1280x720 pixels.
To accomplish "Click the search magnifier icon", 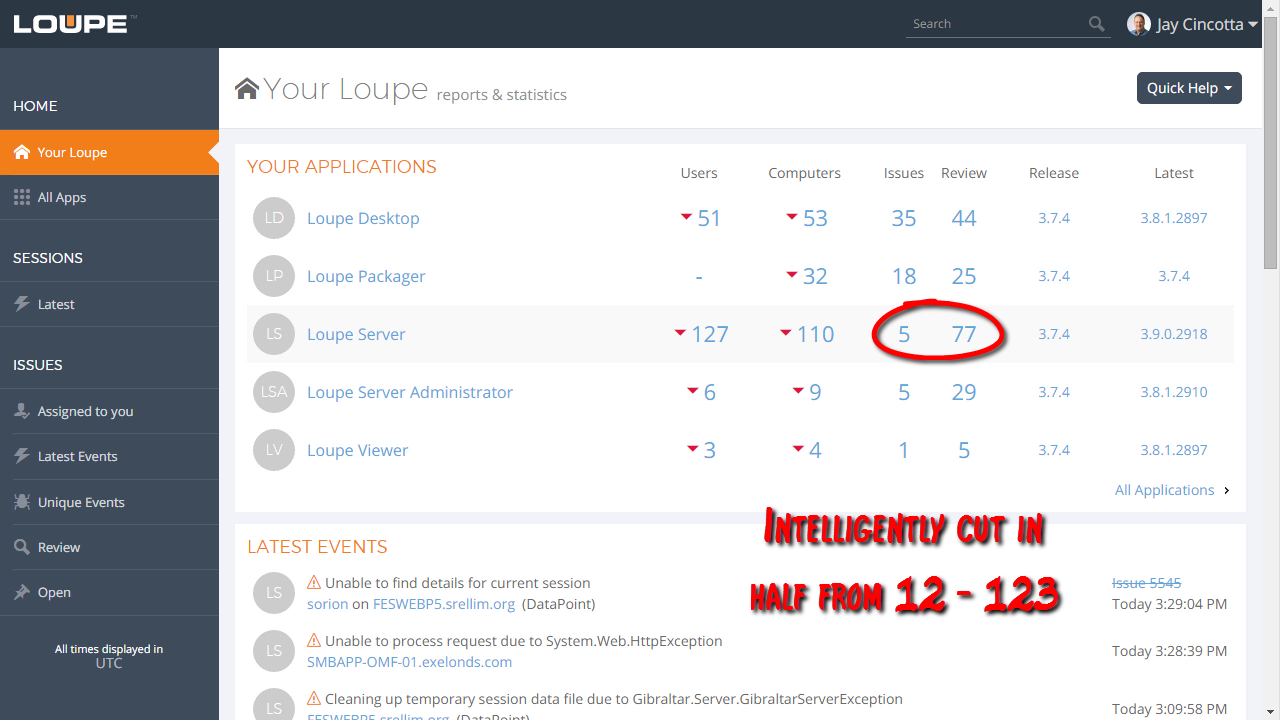I will click(x=1097, y=24).
